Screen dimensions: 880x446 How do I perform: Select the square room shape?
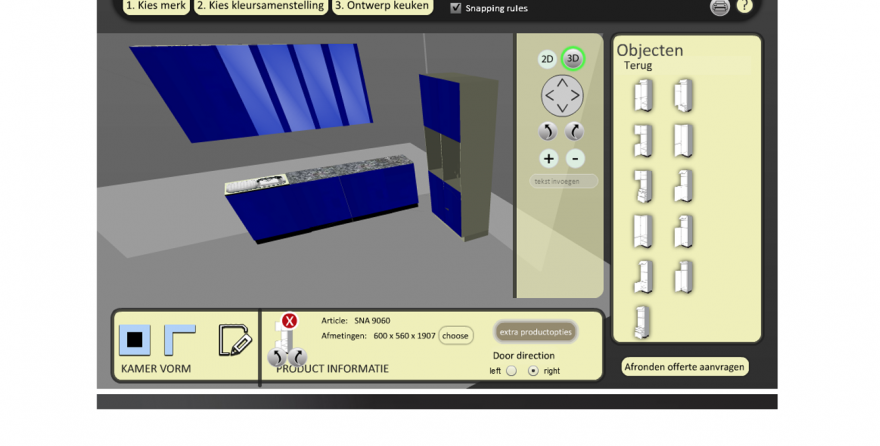click(x=135, y=340)
